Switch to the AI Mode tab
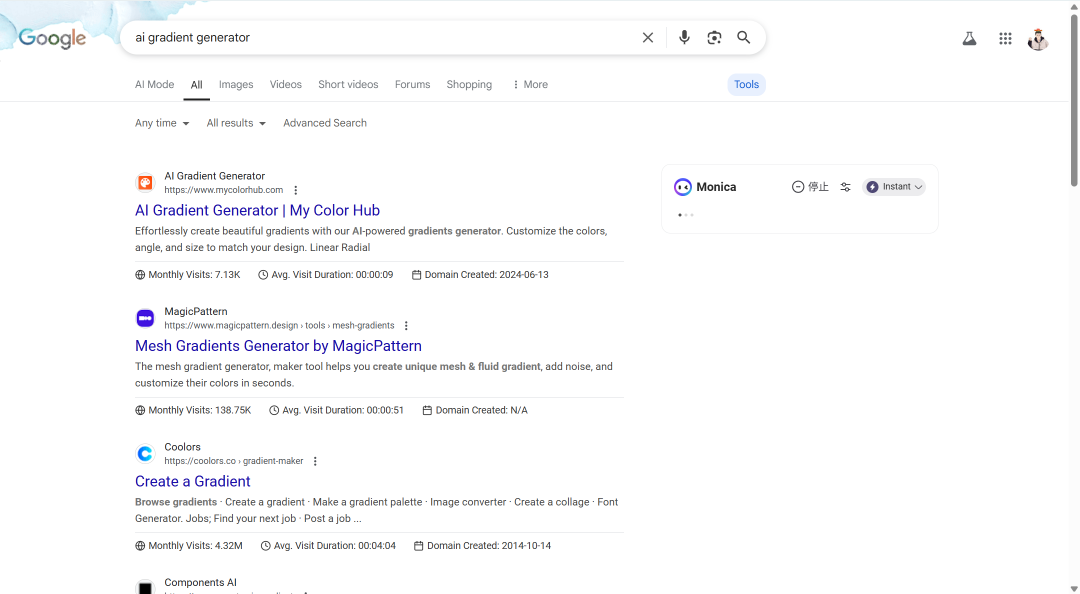This screenshot has height=594, width=1080. (x=154, y=84)
